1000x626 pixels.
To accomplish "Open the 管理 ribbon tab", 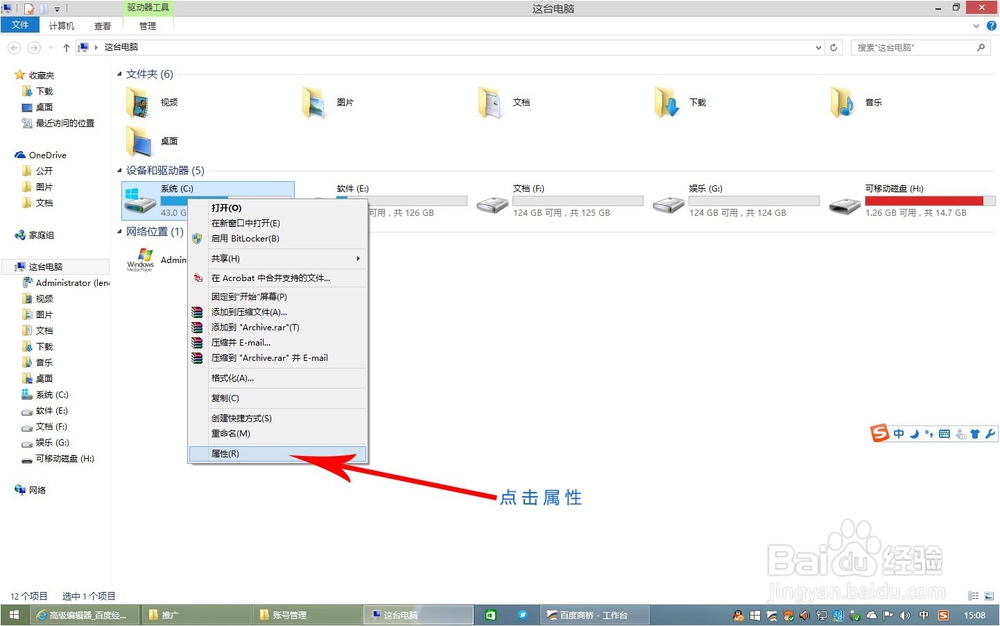I will tap(147, 25).
